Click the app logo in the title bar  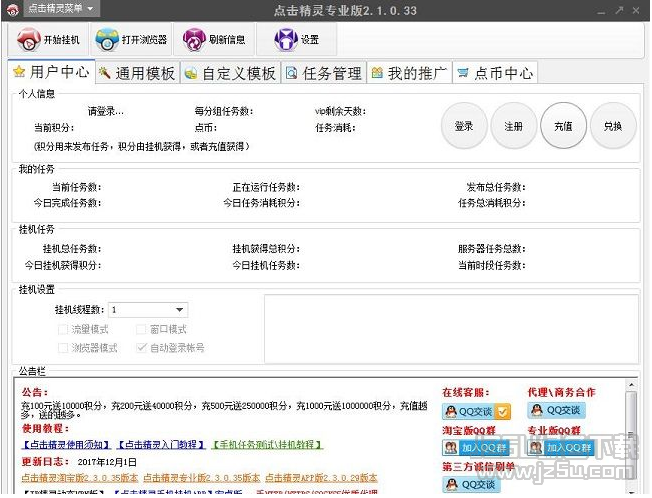coord(12,10)
